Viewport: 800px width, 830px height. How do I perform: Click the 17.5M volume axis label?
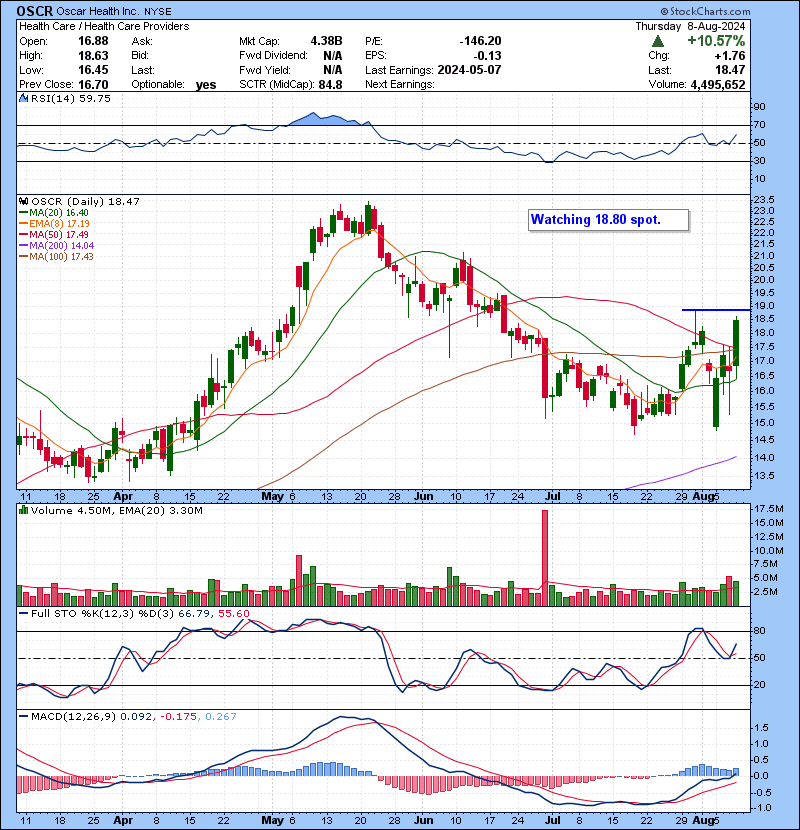click(769, 508)
